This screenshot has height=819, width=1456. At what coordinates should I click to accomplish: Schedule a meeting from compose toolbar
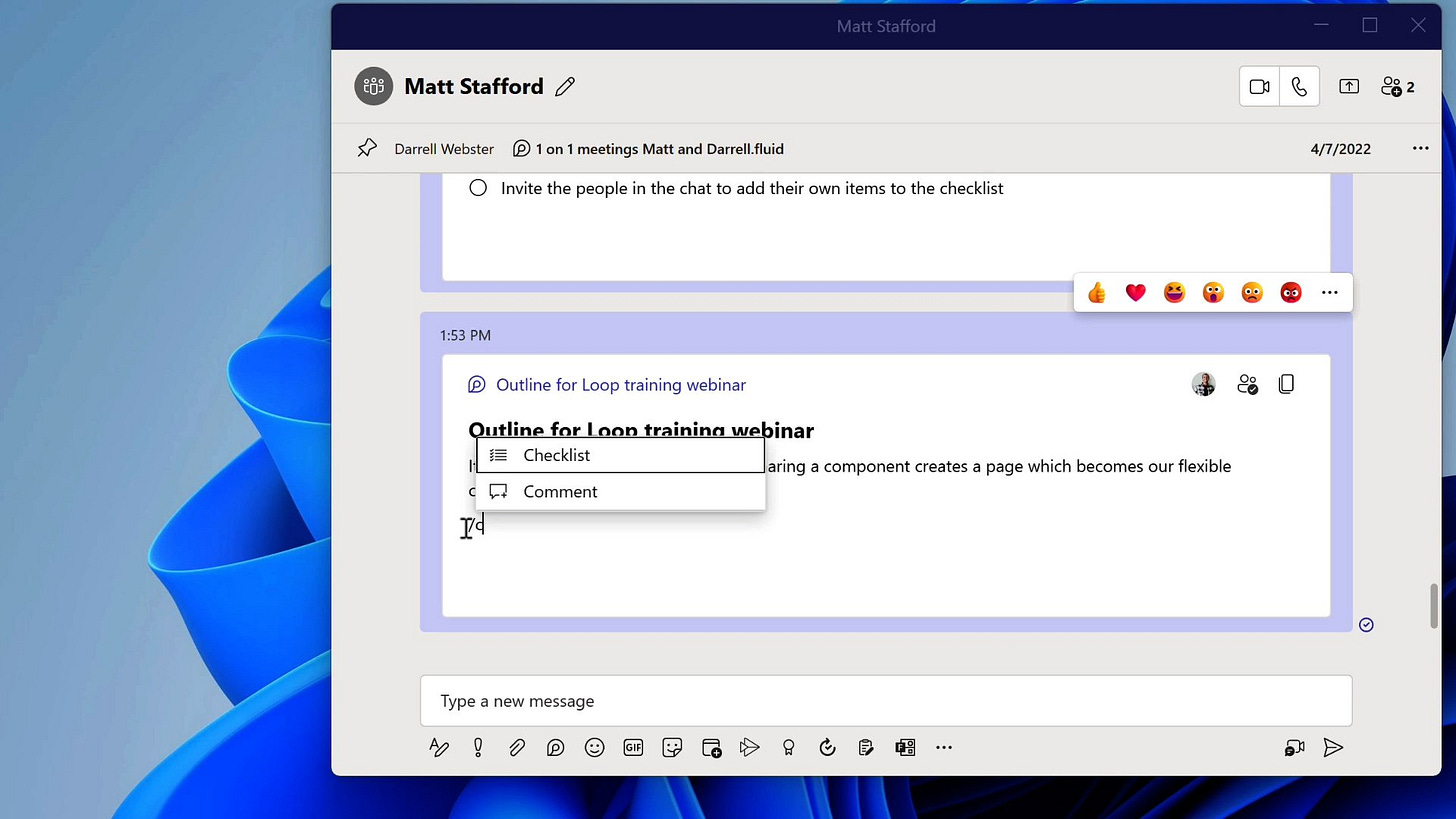712,747
